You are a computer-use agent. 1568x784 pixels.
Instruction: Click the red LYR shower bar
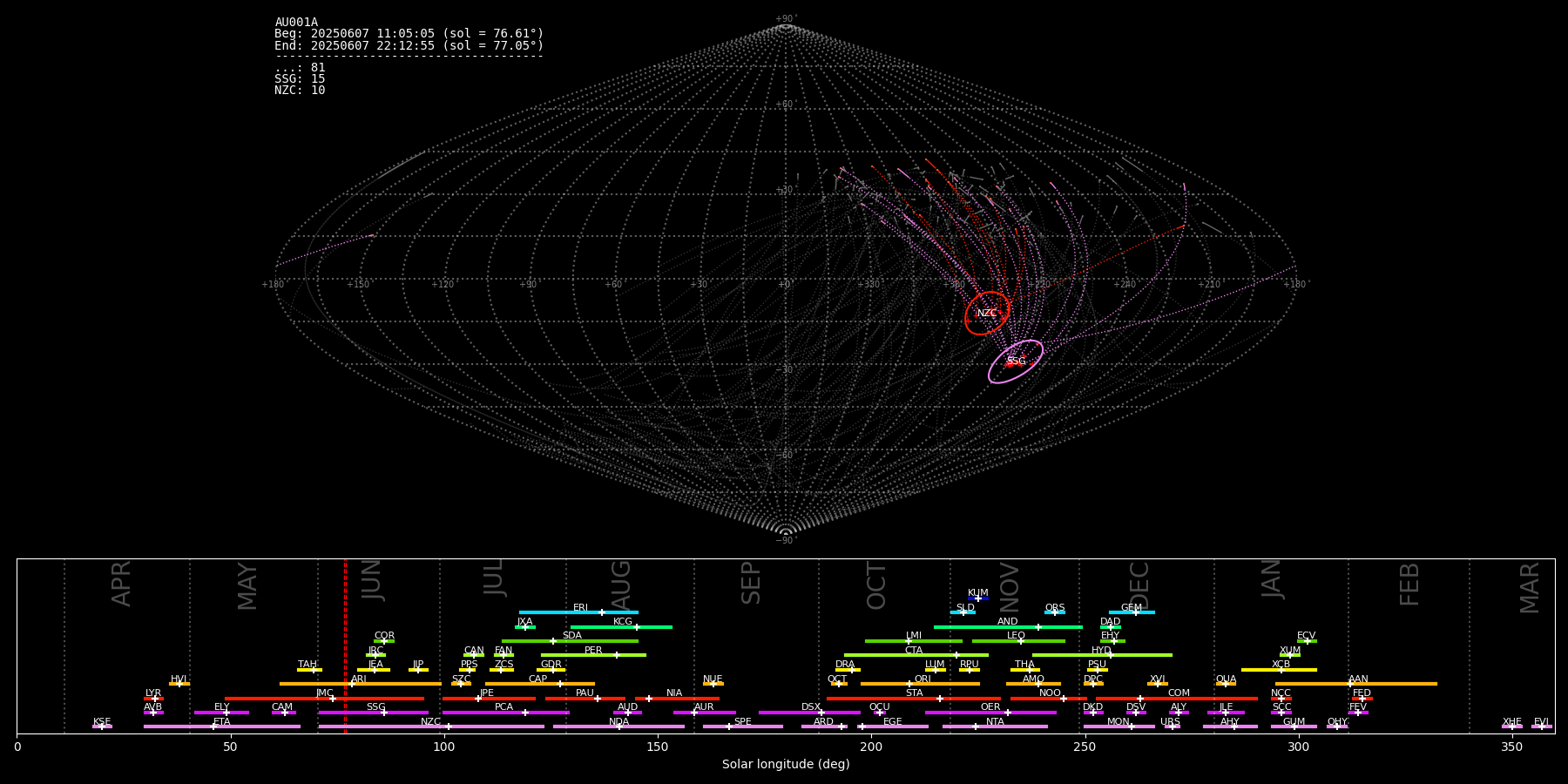[x=153, y=699]
